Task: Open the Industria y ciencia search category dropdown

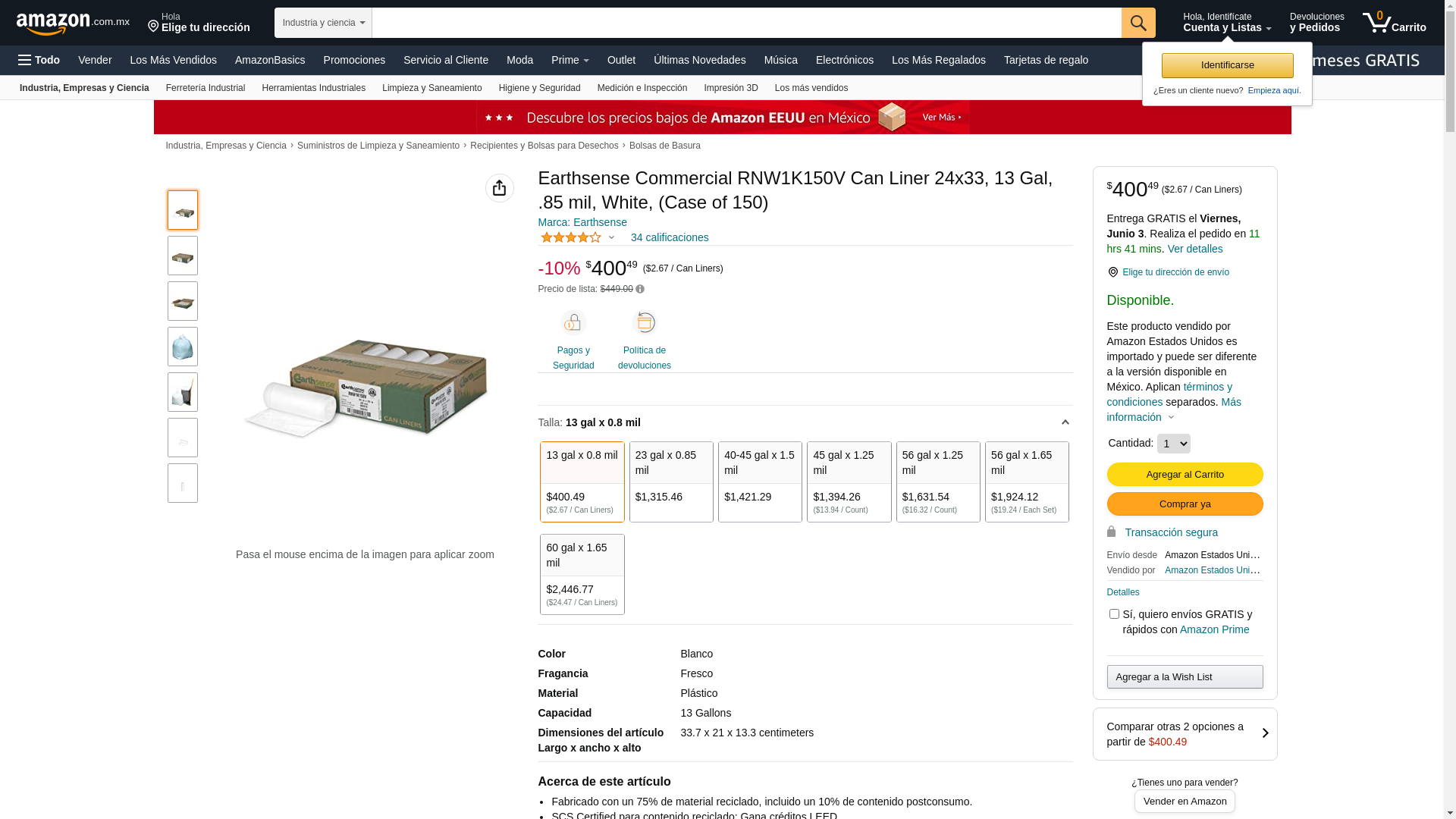Action: point(323,23)
